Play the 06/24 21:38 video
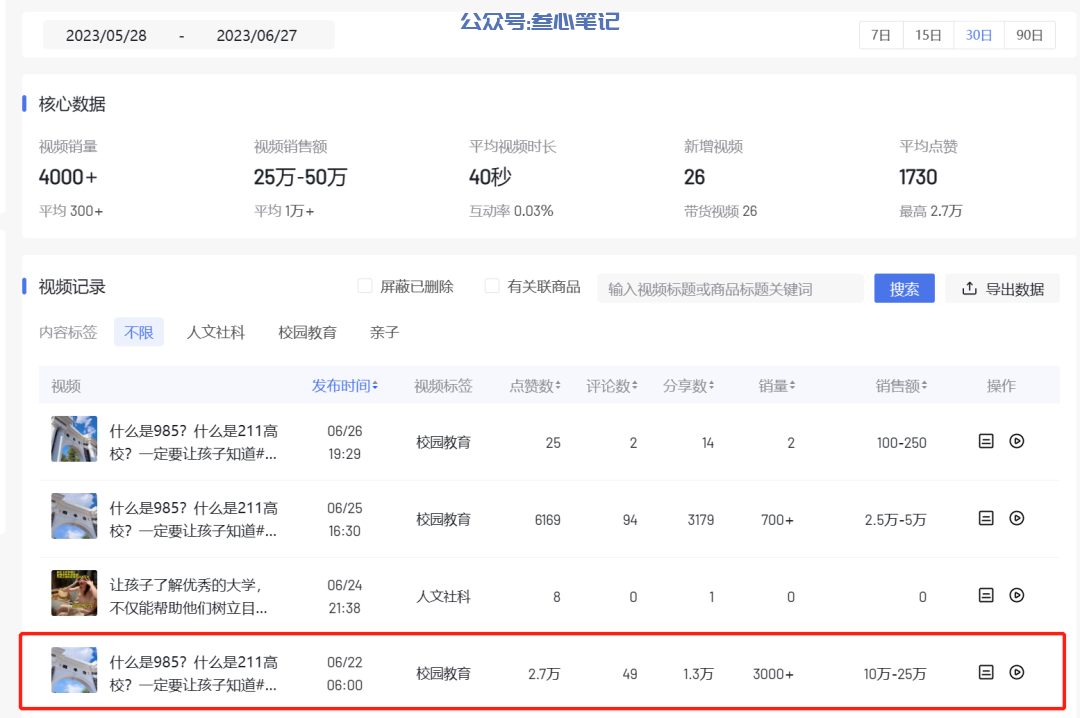1080x718 pixels. coord(1017,595)
